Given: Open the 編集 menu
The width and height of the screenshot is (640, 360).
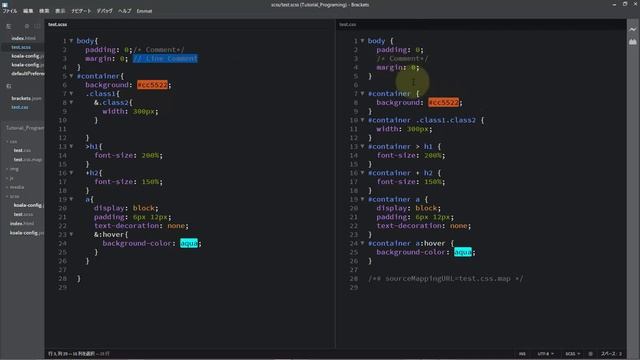Looking at the screenshot, I should pos(28,11).
